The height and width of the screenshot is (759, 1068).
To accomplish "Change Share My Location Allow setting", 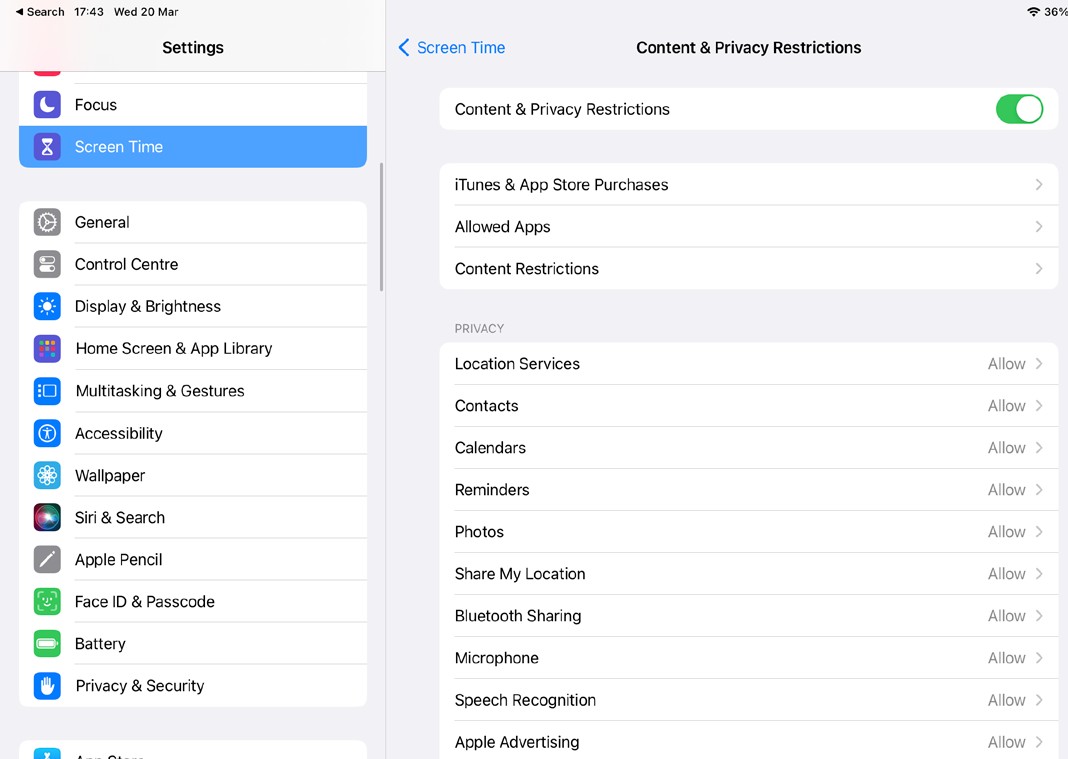I will pos(1015,574).
